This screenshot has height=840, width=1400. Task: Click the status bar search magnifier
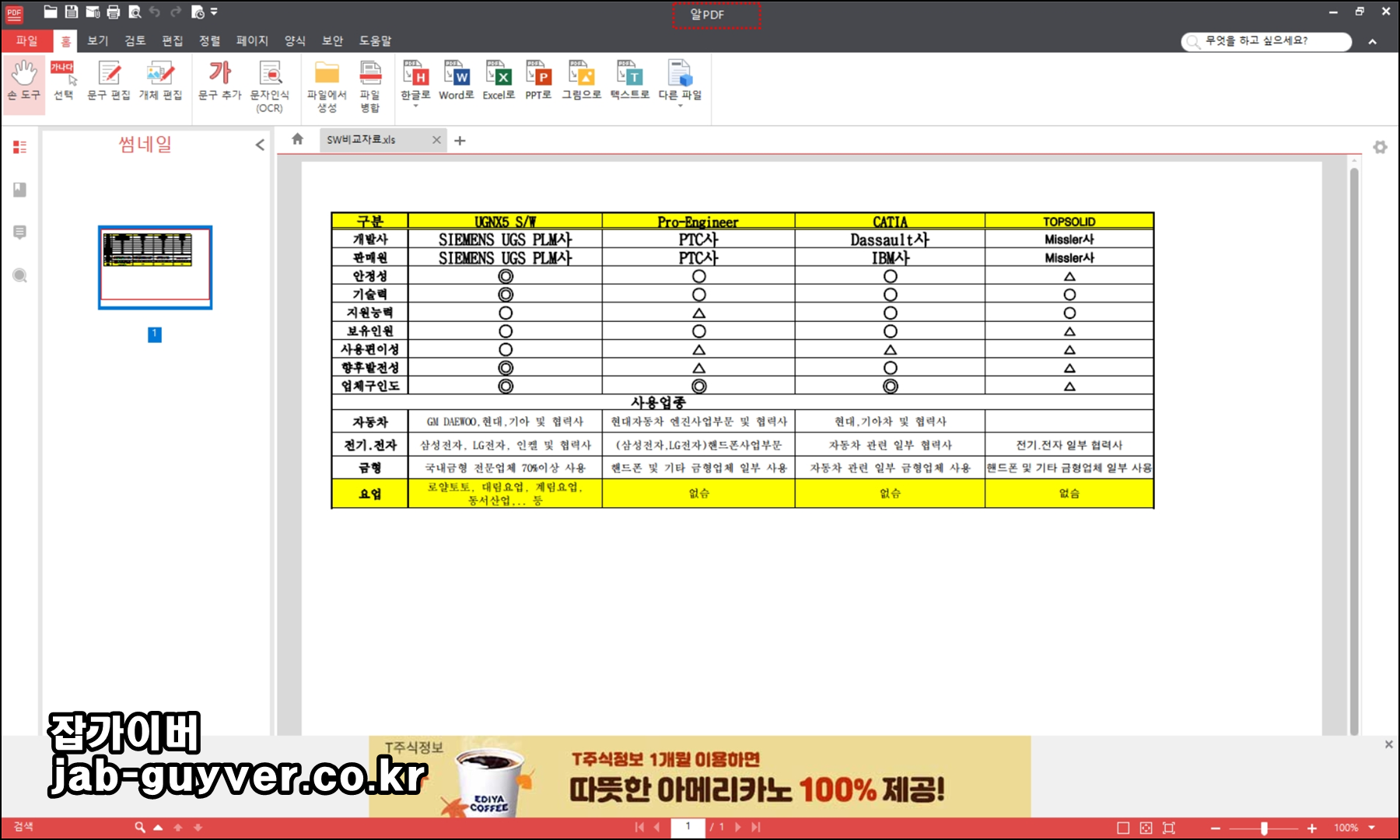(140, 828)
